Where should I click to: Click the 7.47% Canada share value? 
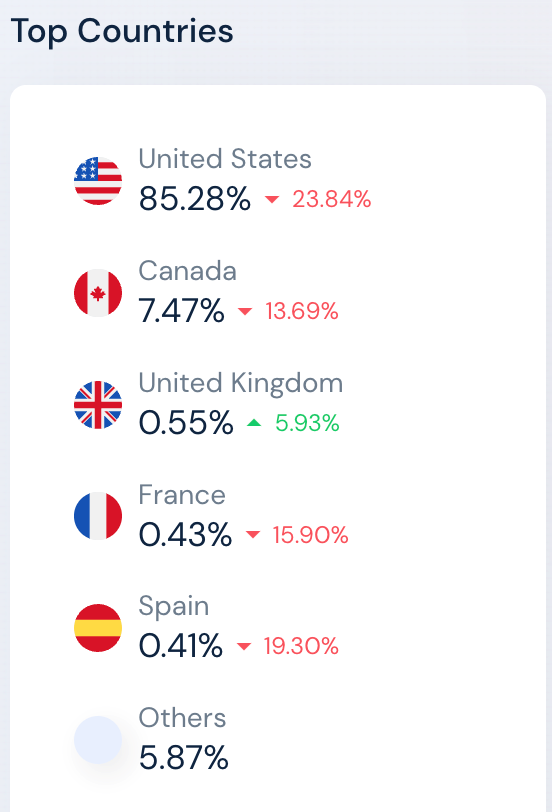pyautogui.click(x=182, y=311)
